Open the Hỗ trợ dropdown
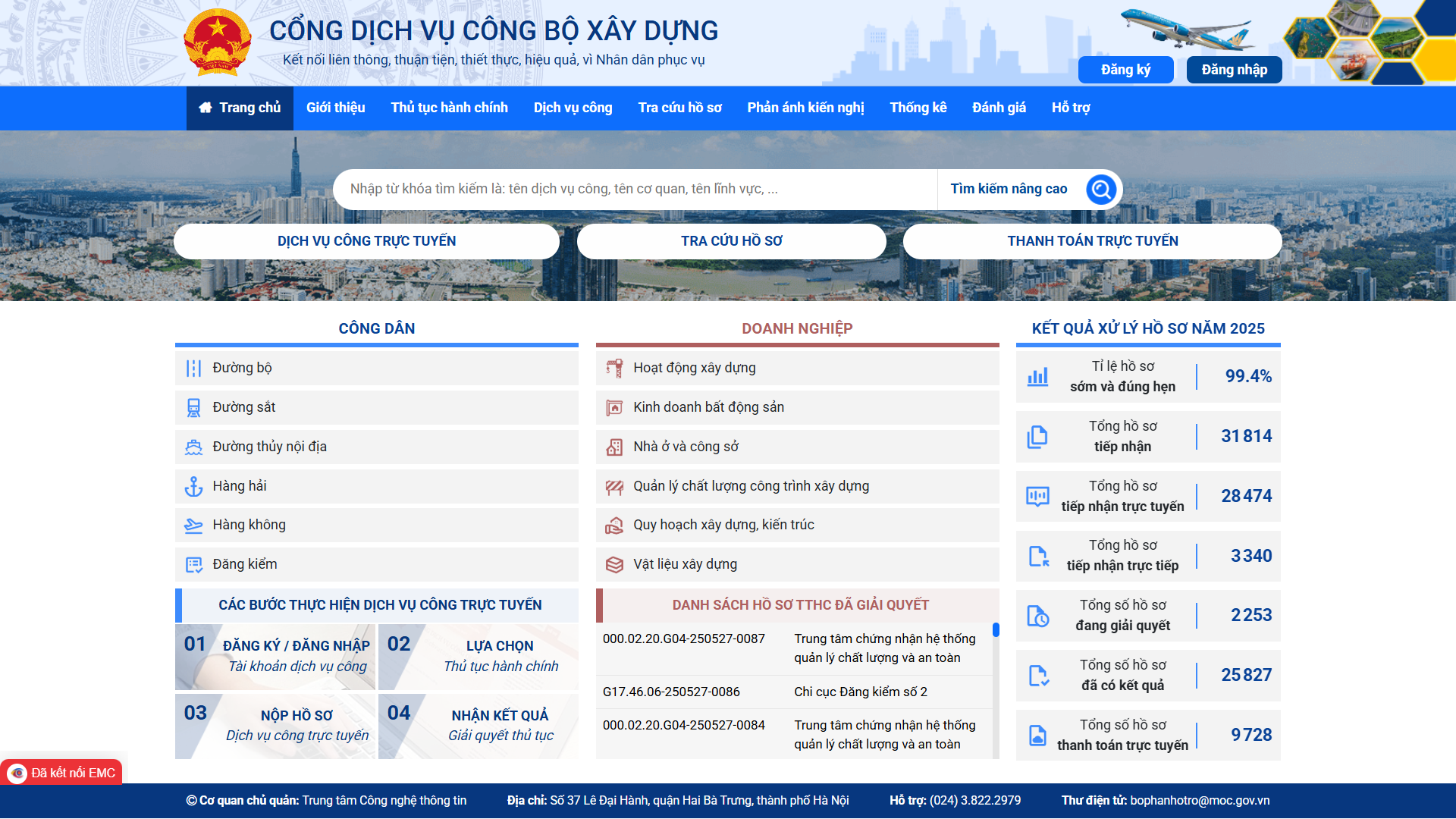This screenshot has height=819, width=1456. point(1070,107)
